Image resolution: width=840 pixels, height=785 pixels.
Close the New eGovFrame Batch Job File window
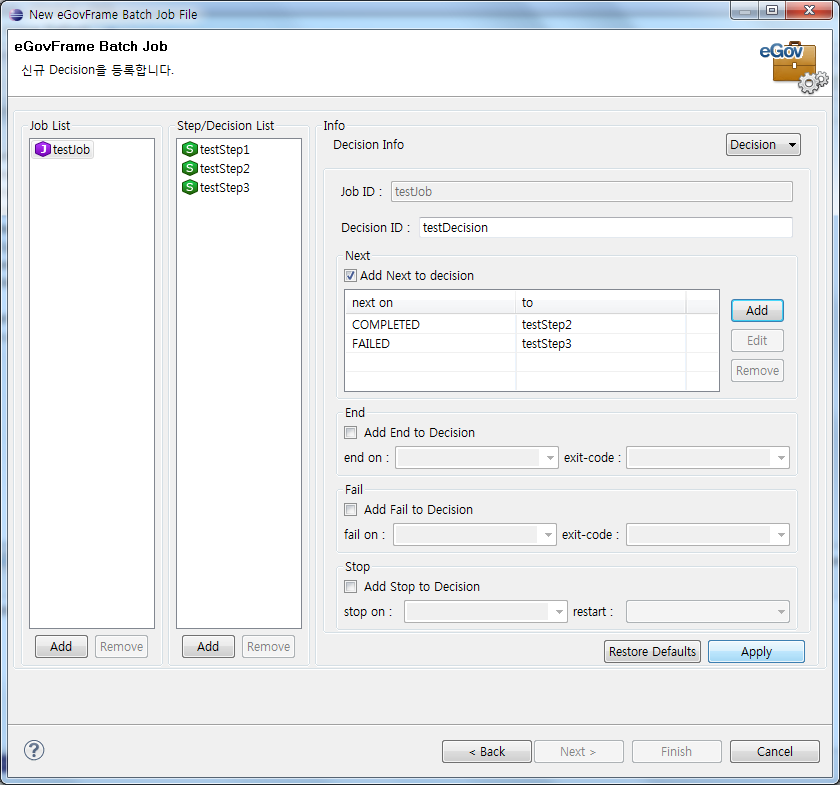pos(809,10)
